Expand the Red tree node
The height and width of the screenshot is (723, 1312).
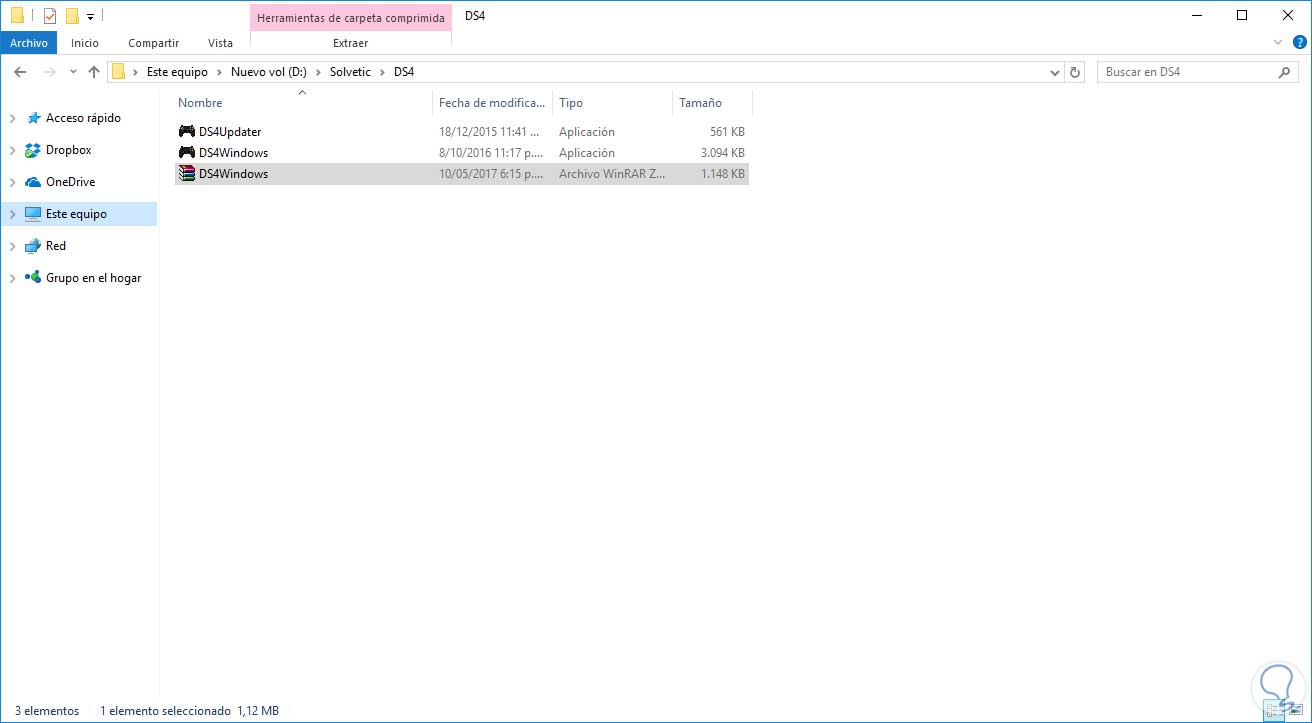tap(12, 246)
